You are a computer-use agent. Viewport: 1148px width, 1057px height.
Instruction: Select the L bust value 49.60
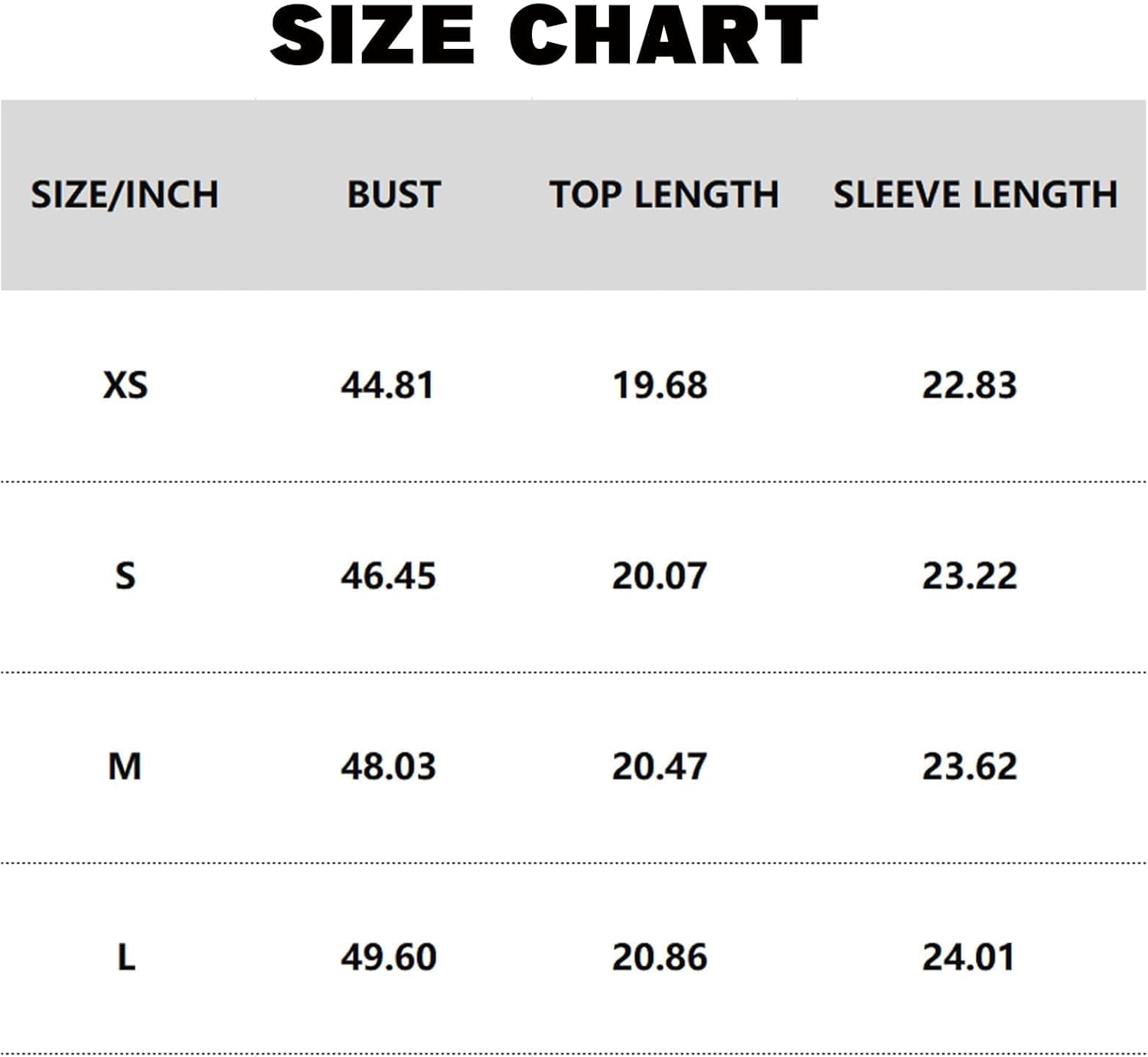[x=388, y=957]
